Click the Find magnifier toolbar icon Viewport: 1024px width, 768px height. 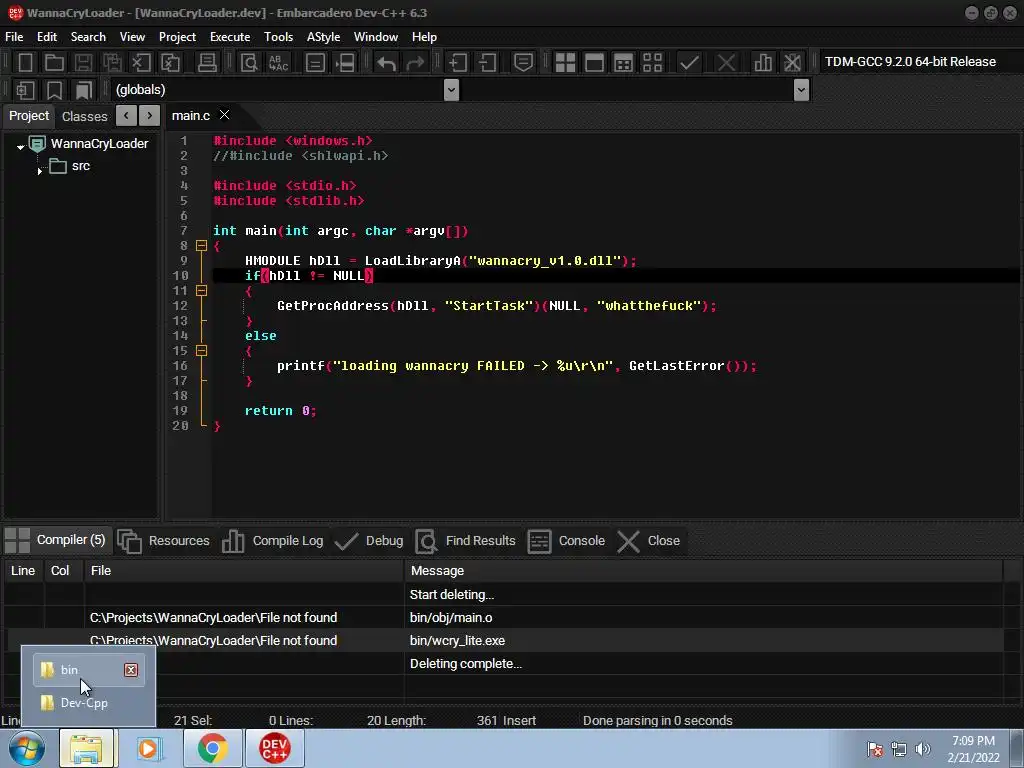pos(249,62)
